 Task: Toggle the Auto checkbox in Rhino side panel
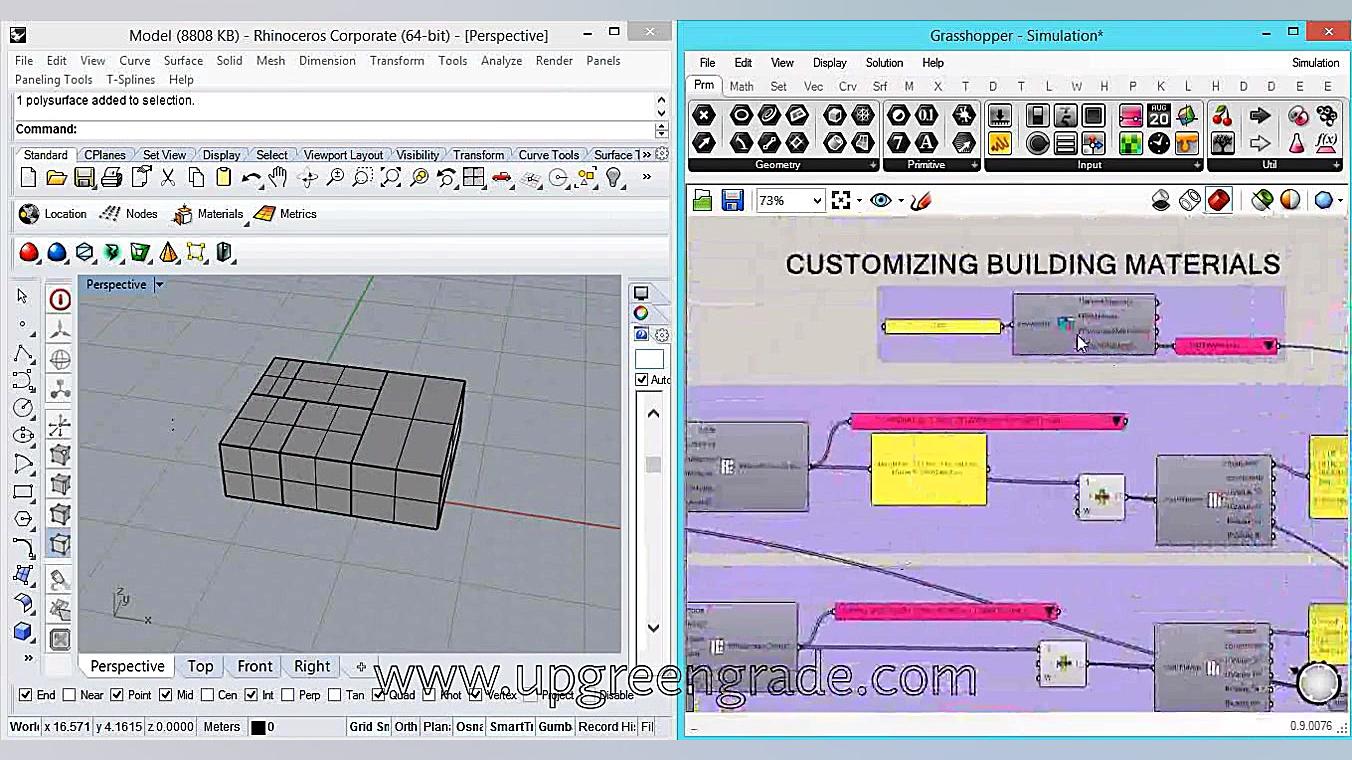click(x=642, y=380)
